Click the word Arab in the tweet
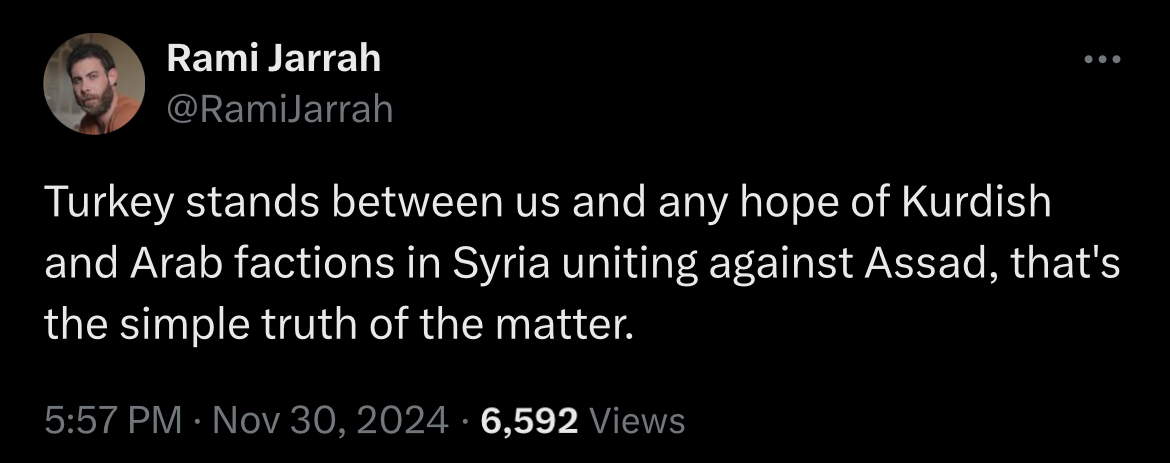This screenshot has height=463, width=1170. click(x=158, y=265)
